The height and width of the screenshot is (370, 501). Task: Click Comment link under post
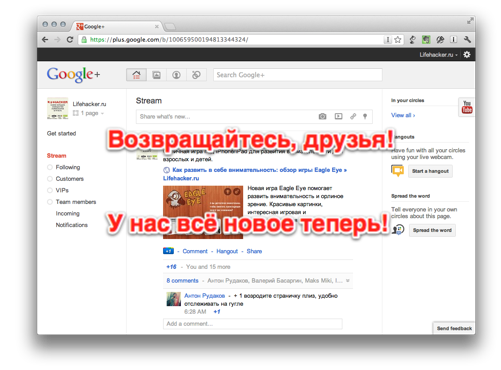pos(195,251)
